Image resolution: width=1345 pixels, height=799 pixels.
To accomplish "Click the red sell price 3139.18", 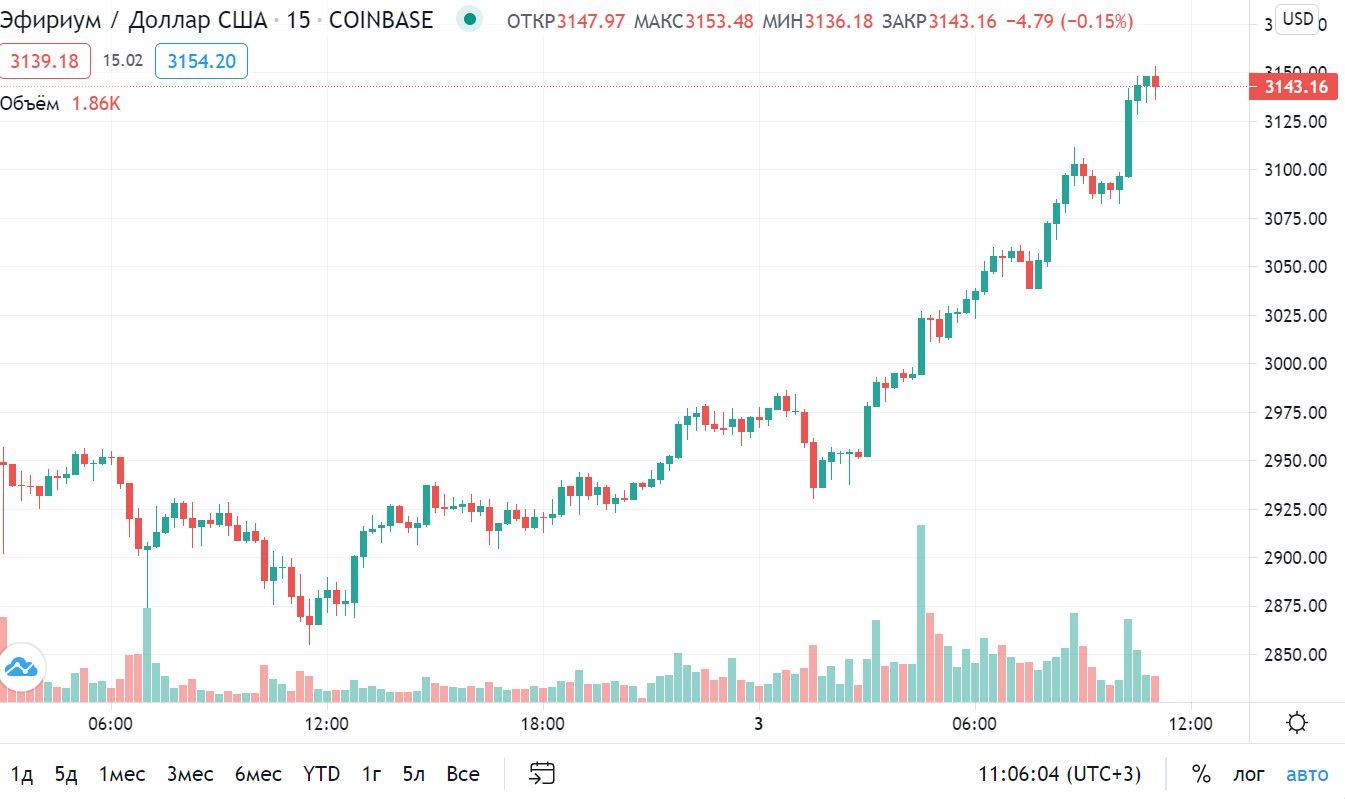I will [45, 62].
